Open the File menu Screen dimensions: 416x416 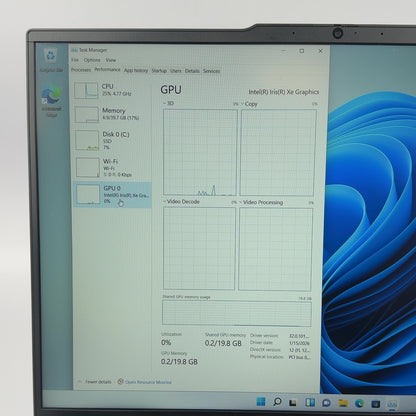pyautogui.click(x=75, y=60)
